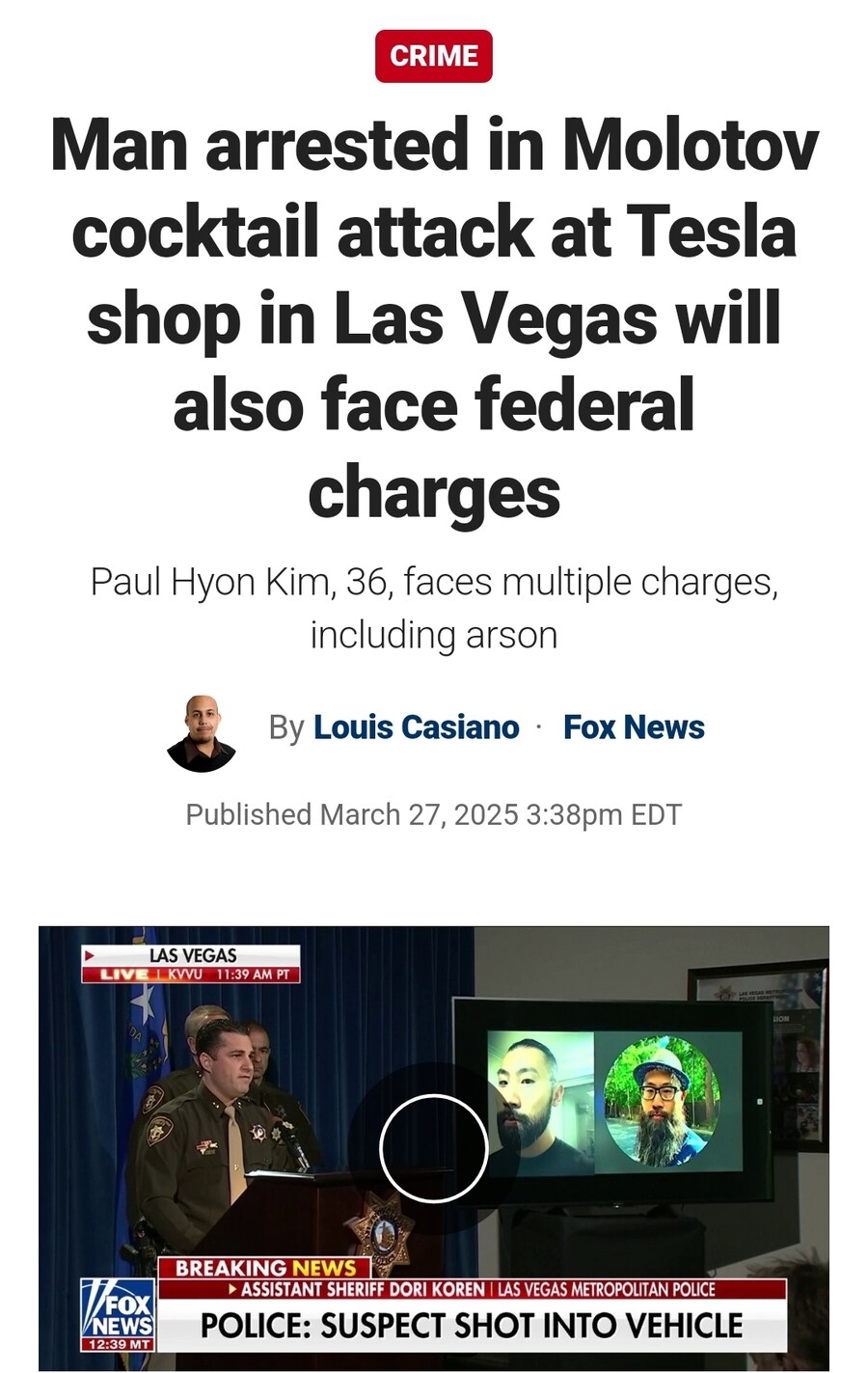The height and width of the screenshot is (1373, 868).
Task: Click the Published March 27, 2025 date
Action: tap(434, 814)
